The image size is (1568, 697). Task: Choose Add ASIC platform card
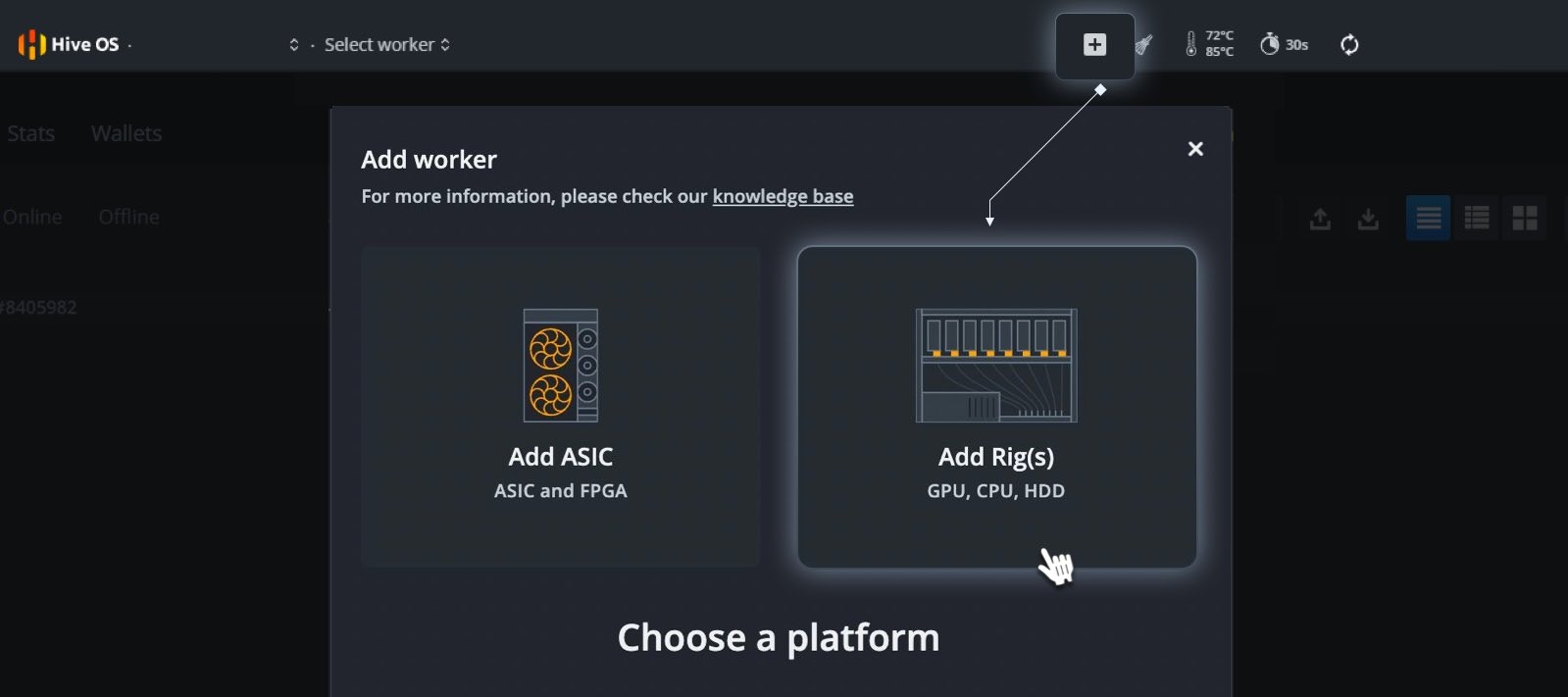(560, 407)
